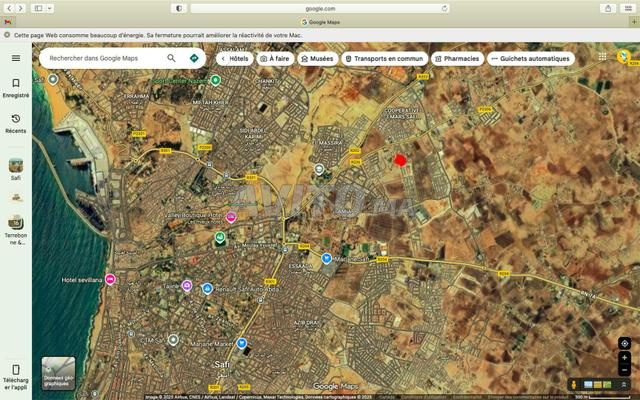
Task: Dismiss the energy usage warning banner
Action: click(x=7, y=34)
